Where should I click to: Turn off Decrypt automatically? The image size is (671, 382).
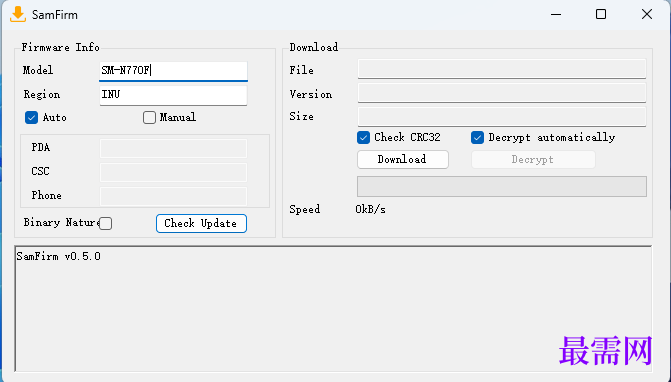click(x=477, y=137)
